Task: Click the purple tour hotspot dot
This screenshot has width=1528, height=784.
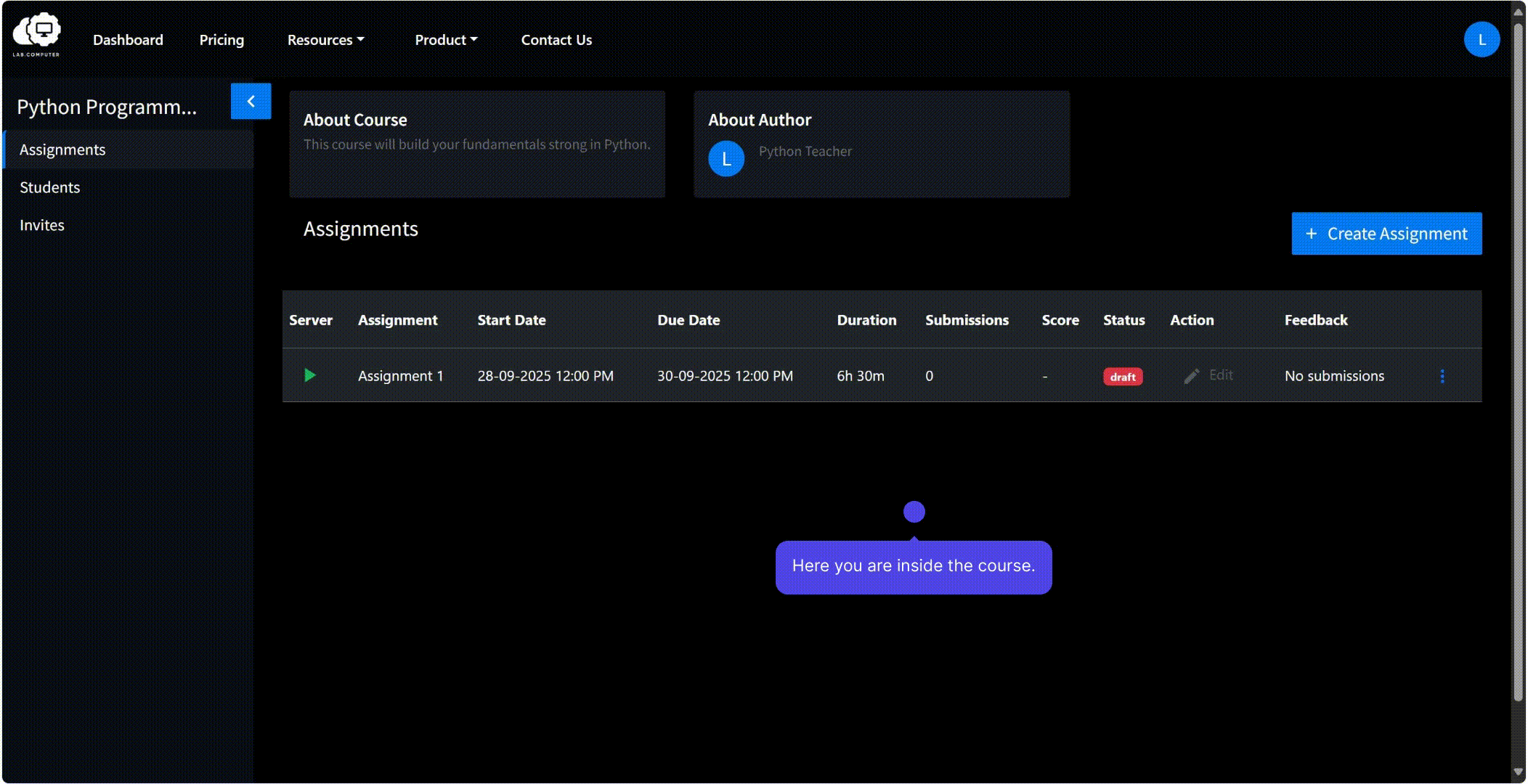Action: coord(914,512)
